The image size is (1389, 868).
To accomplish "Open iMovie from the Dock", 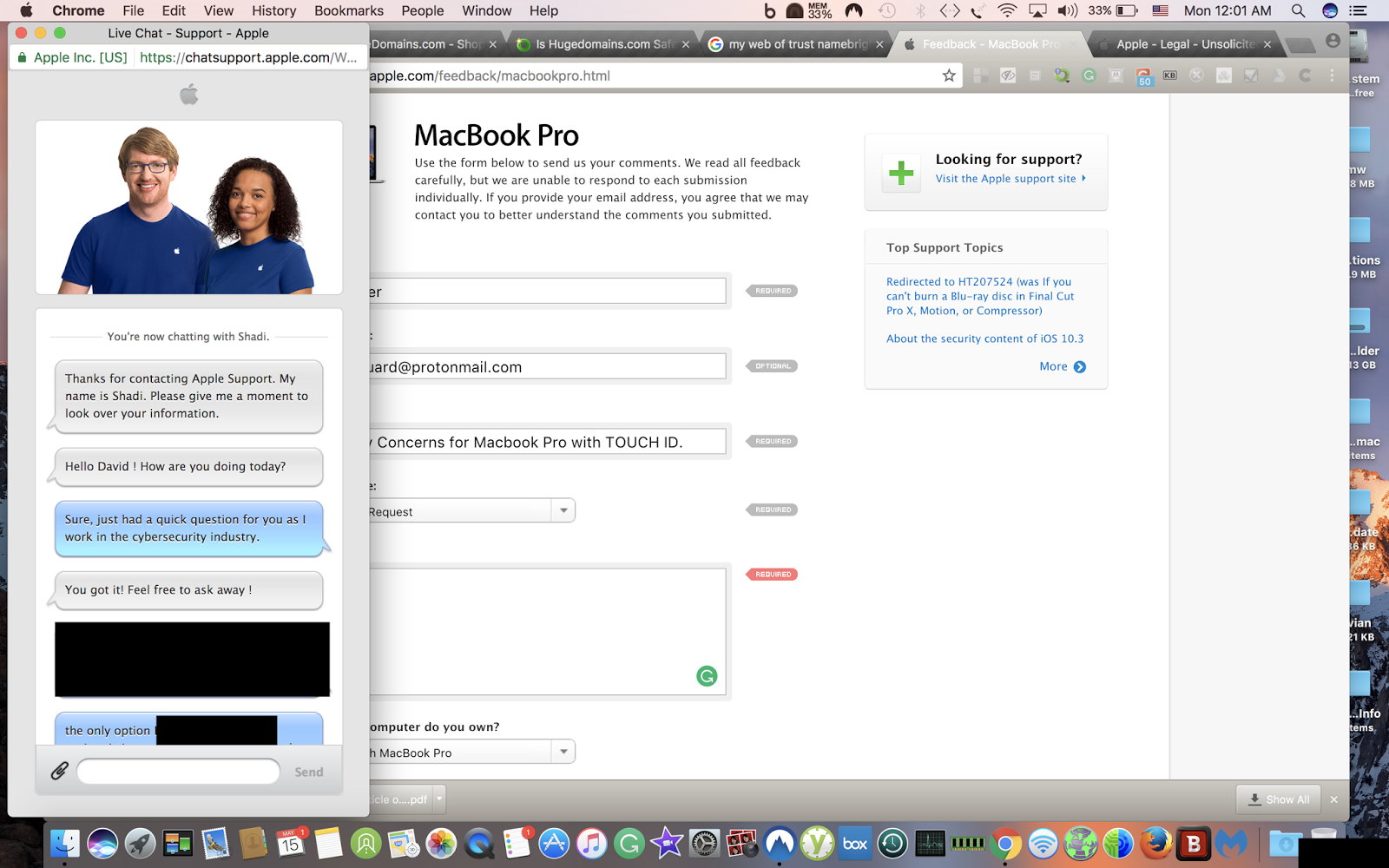I will [667, 843].
